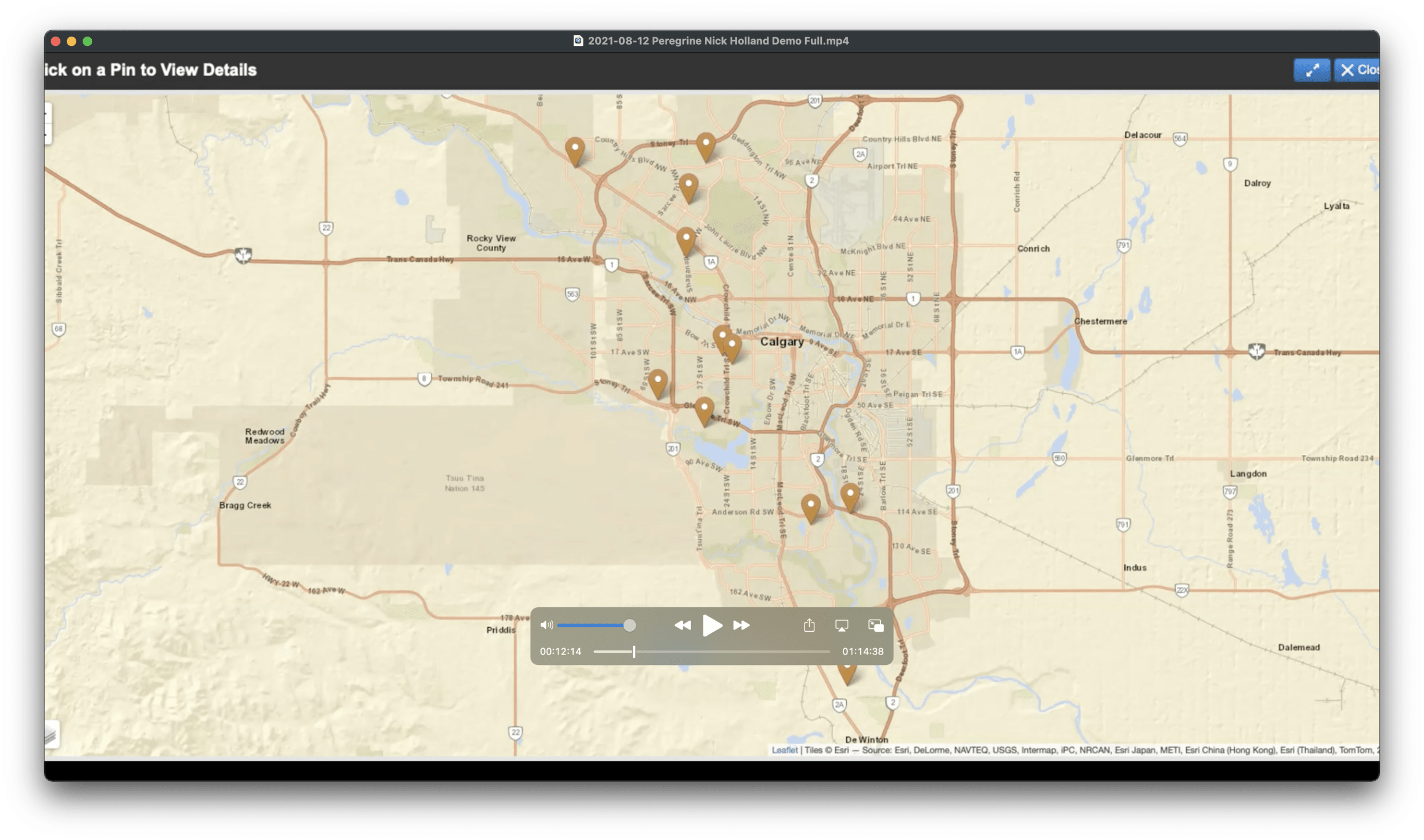This screenshot has height=840, width=1424.
Task: Click the pin near John Laurie Blvd NW
Action: [686, 242]
